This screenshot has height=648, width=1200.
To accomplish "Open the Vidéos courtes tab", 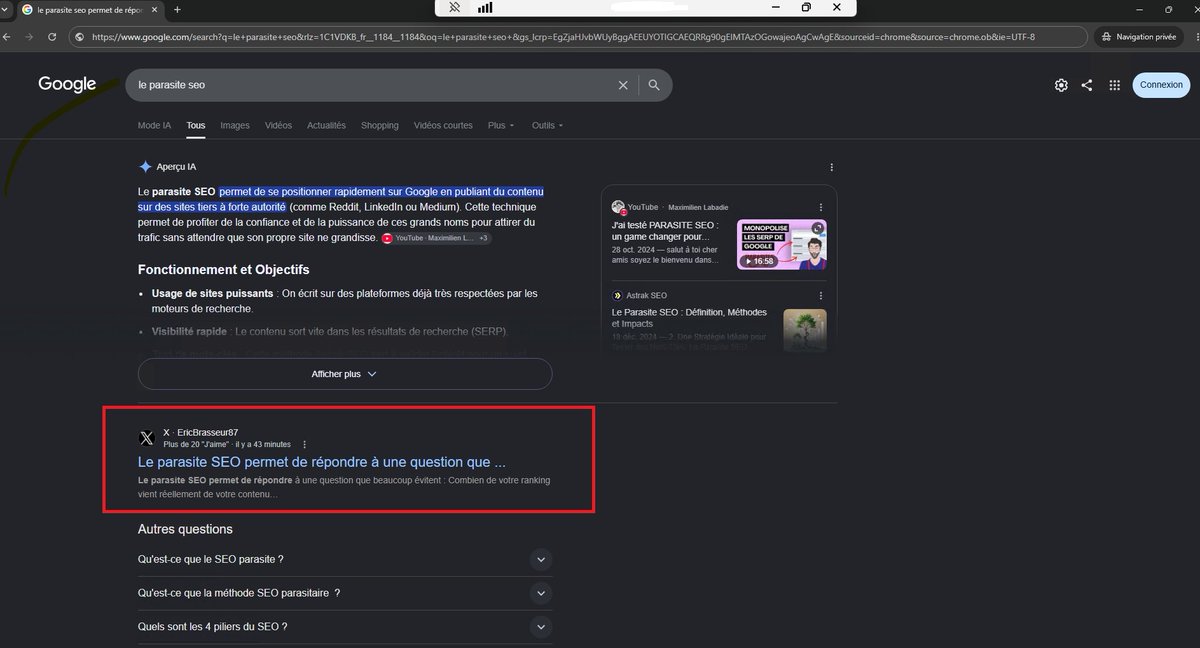I will pyautogui.click(x=443, y=126).
